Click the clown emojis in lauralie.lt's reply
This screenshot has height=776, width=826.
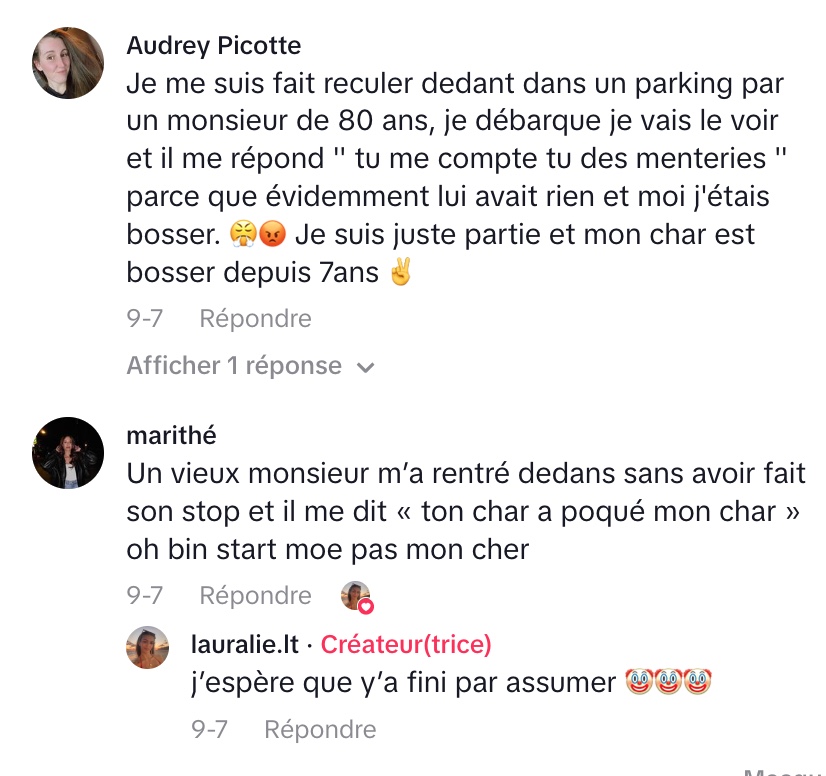coord(667,683)
